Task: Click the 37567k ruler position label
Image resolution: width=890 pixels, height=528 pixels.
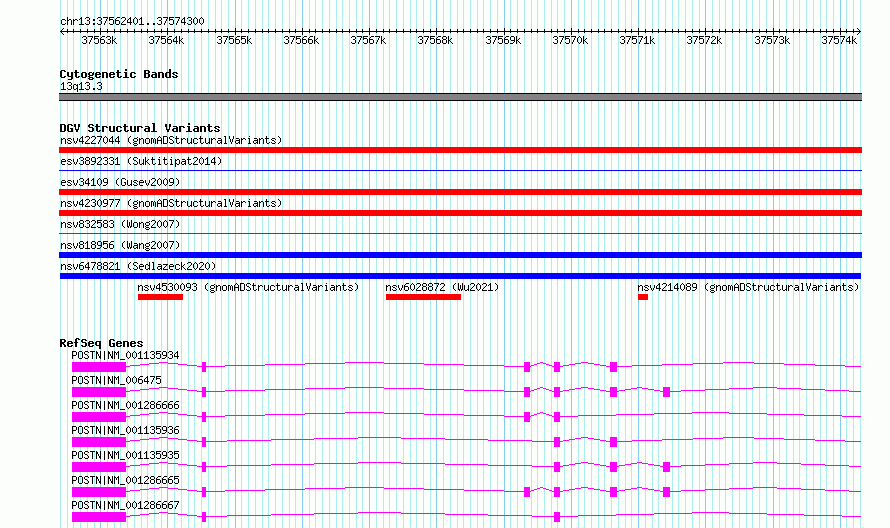Action: pos(368,40)
